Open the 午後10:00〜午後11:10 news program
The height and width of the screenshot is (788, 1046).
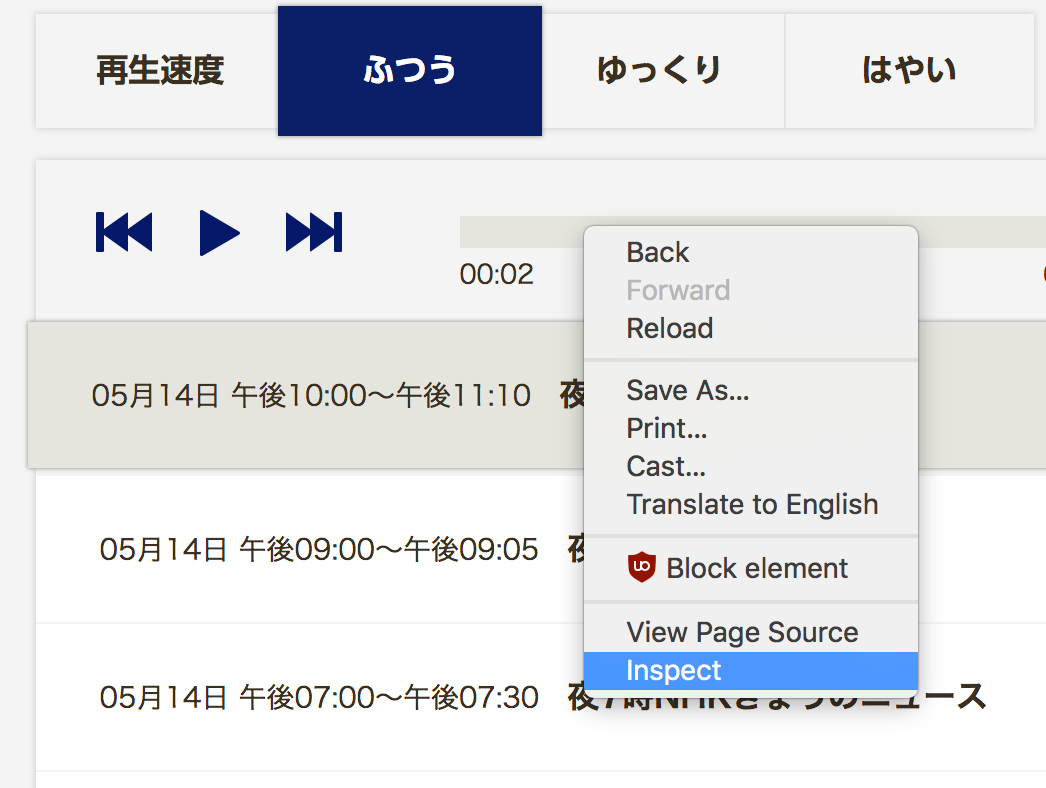pos(536,395)
